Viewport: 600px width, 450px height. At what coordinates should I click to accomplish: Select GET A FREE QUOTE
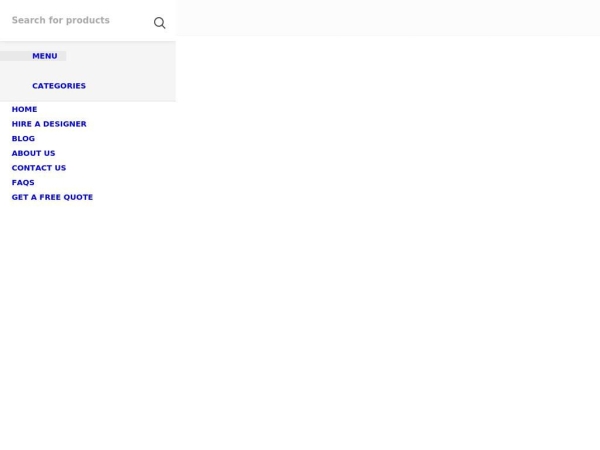point(52,197)
